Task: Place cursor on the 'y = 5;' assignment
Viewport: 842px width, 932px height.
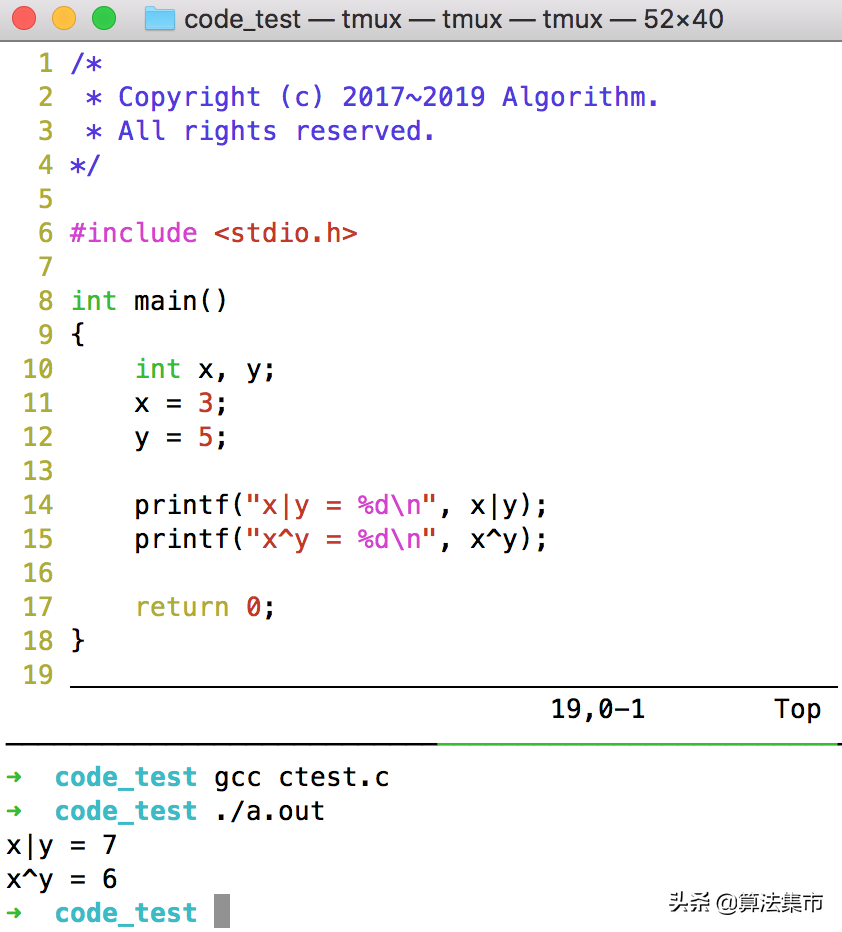Action: [x=181, y=438]
